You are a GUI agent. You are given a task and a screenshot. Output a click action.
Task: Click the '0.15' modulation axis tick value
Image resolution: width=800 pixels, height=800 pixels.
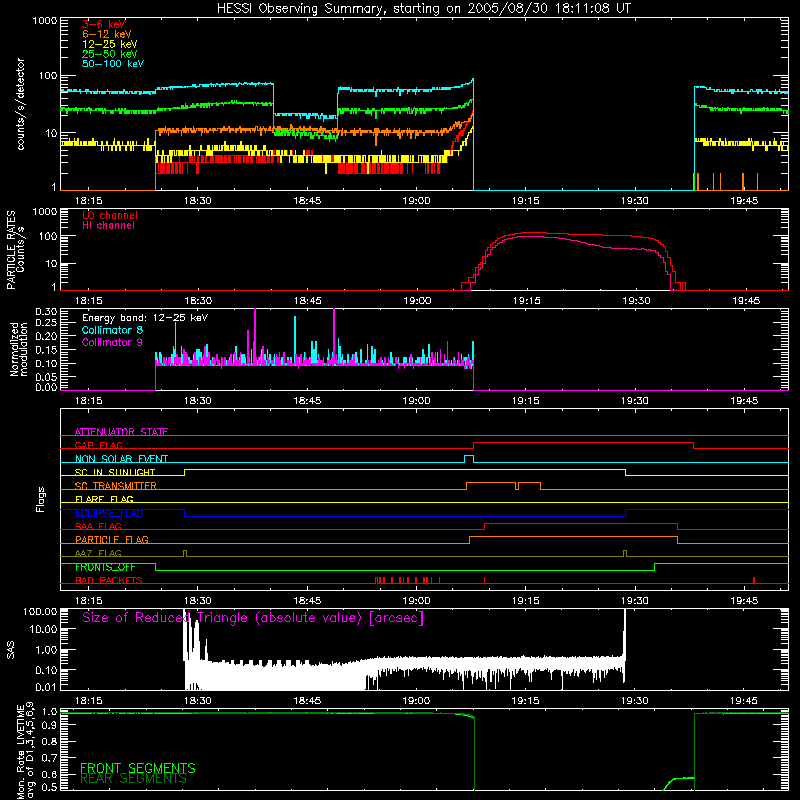click(x=46, y=350)
